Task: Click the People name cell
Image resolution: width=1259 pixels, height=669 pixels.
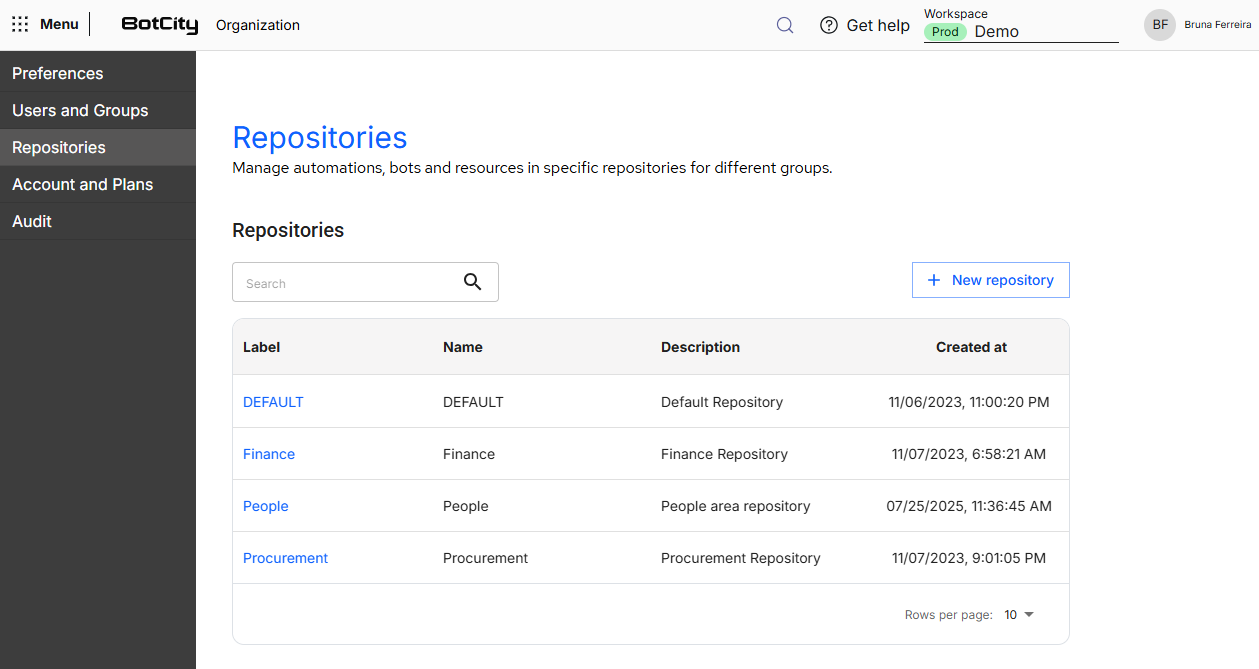Action: (x=466, y=506)
